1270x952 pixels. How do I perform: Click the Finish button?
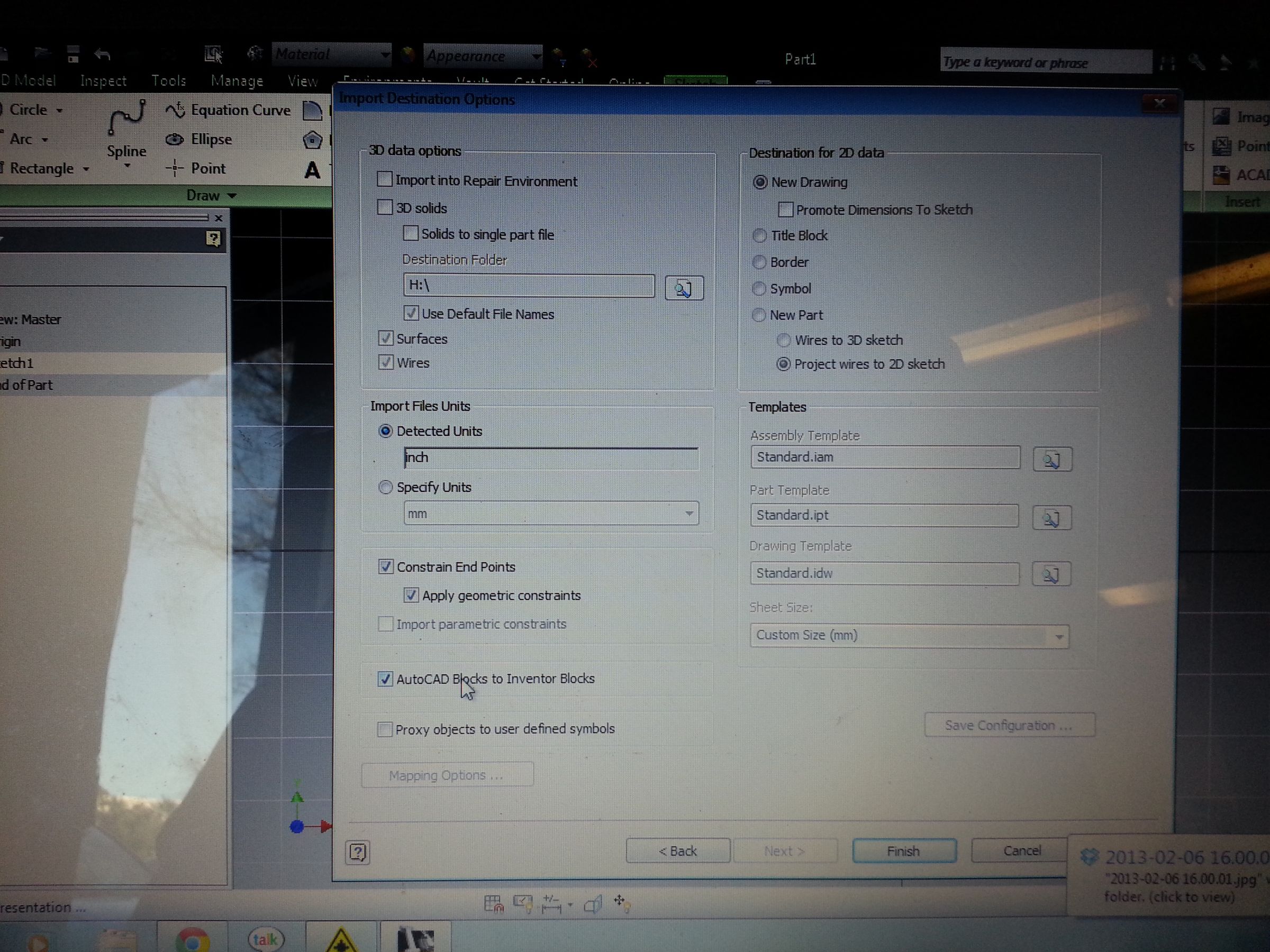pyautogui.click(x=903, y=850)
